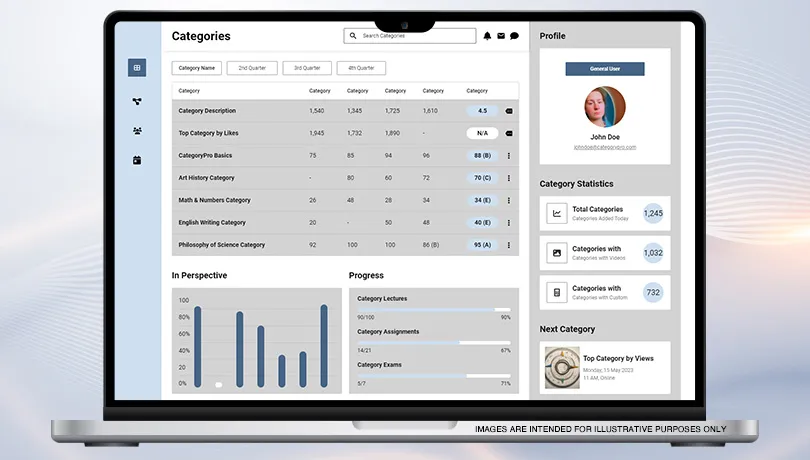The height and width of the screenshot is (460, 810).
Task: Open the users group sidebar icon
Action: [x=137, y=131]
